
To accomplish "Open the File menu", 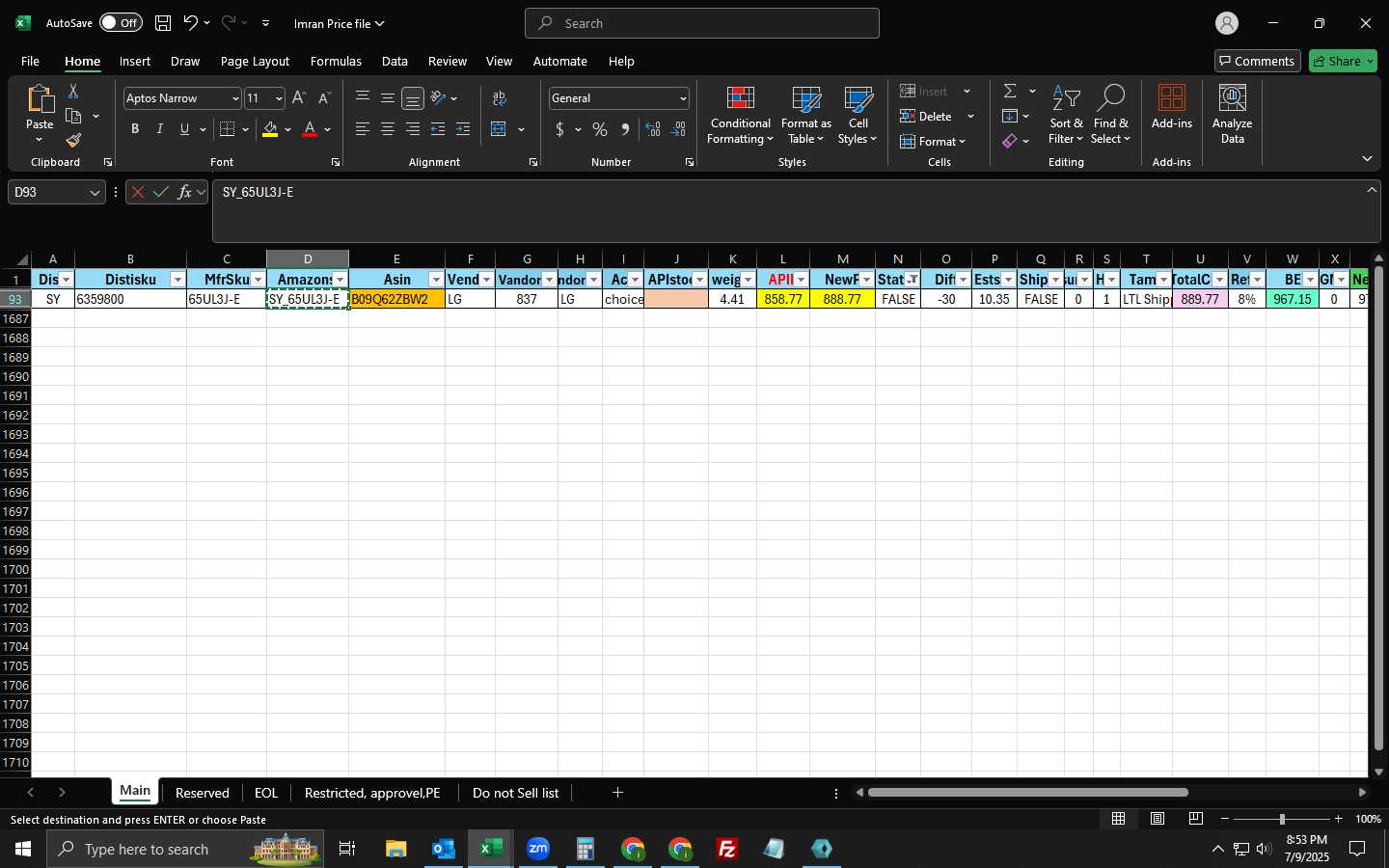I will click(30, 61).
